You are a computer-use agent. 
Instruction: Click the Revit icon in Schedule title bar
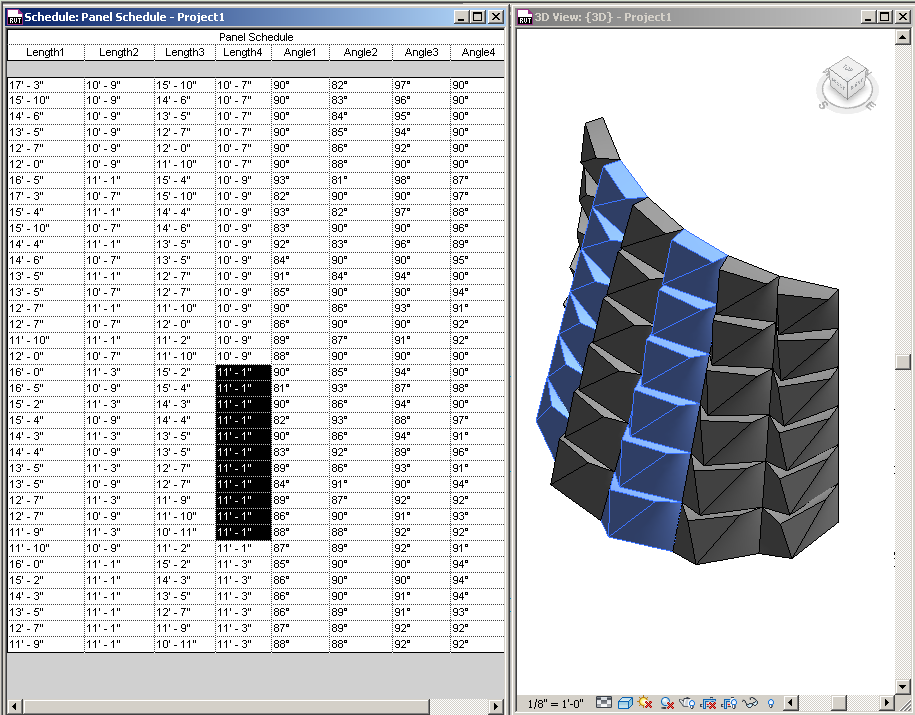tap(14, 17)
